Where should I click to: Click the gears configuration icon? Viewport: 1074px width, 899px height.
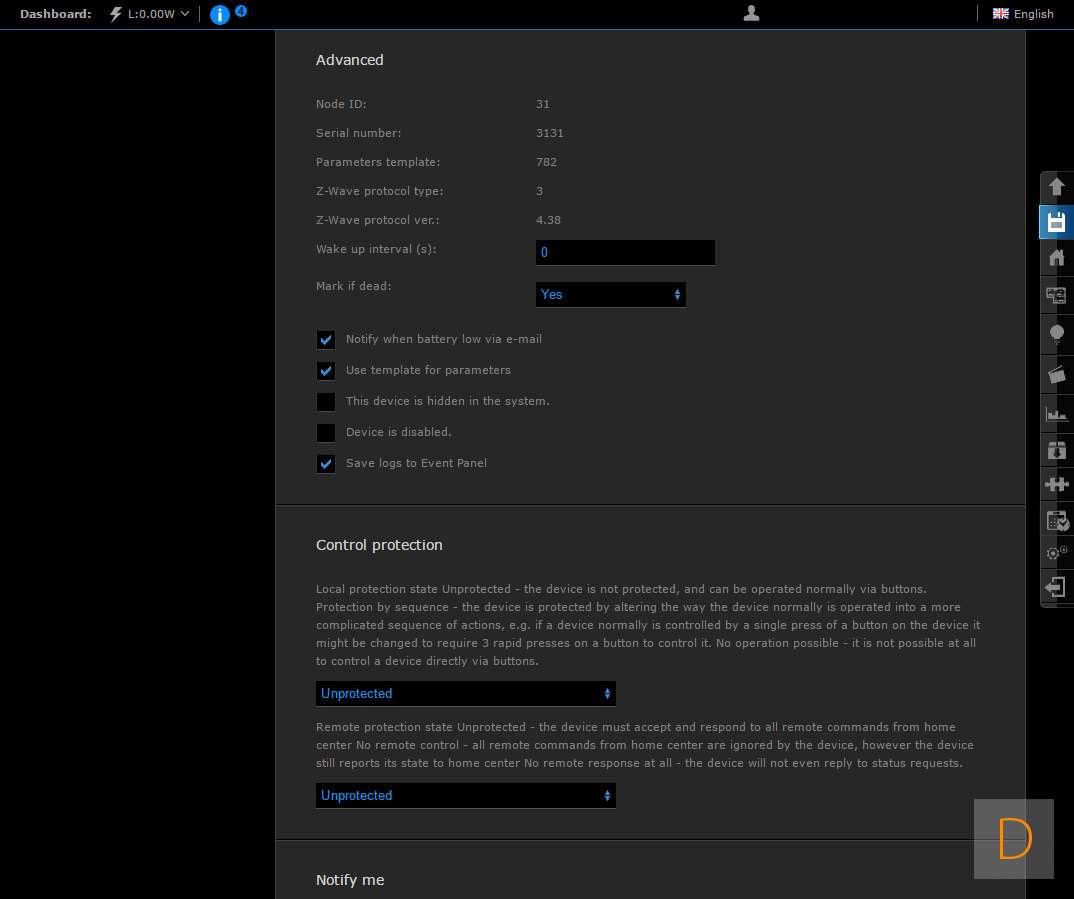1056,552
